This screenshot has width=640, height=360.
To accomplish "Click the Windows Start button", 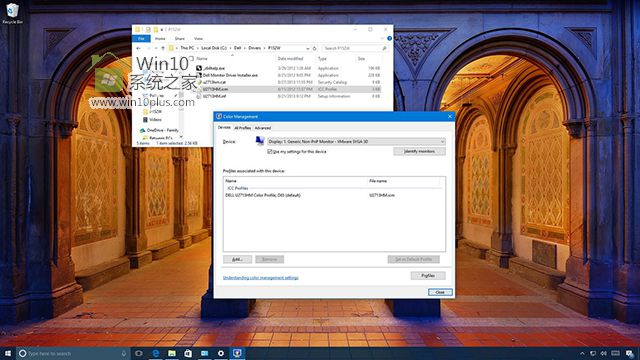I will [8, 353].
